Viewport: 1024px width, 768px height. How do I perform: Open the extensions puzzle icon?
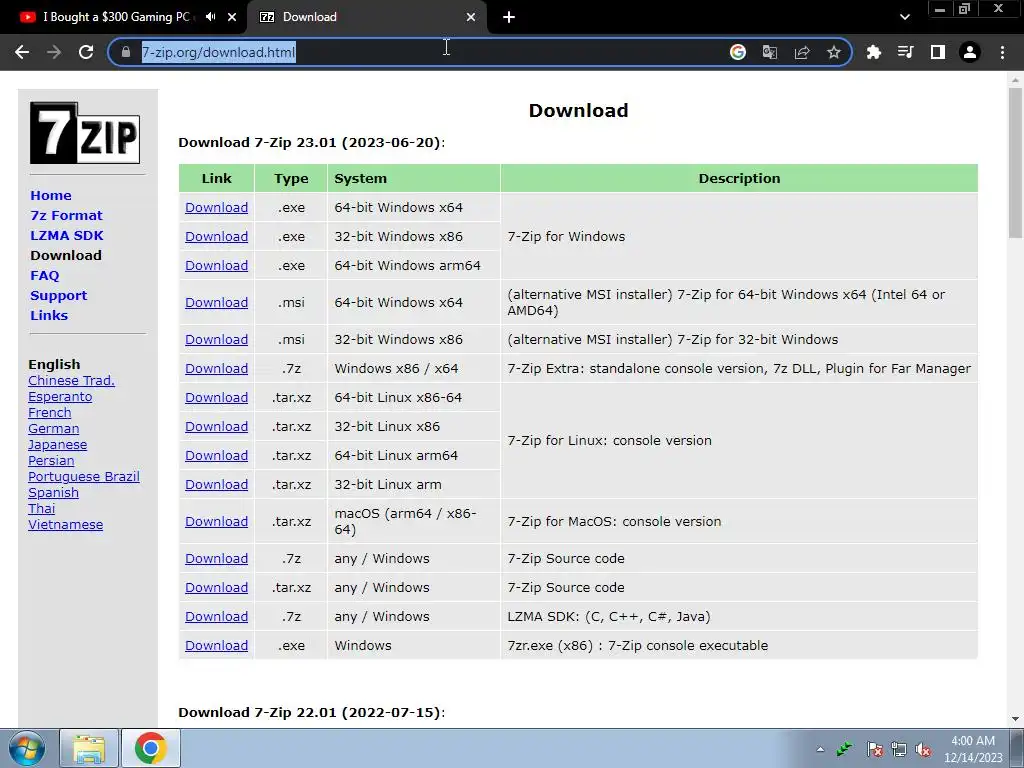click(x=874, y=52)
